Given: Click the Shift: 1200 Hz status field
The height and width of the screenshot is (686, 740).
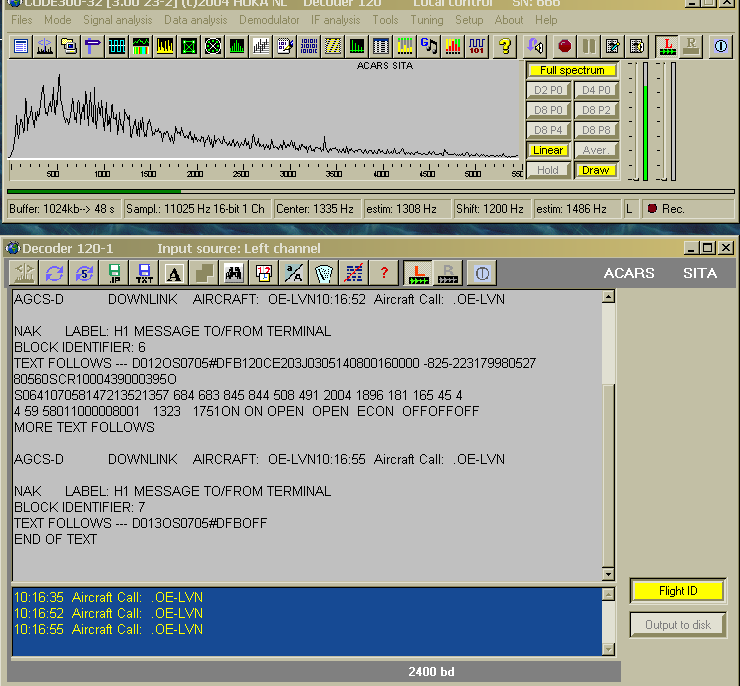Looking at the screenshot, I should [x=490, y=209].
